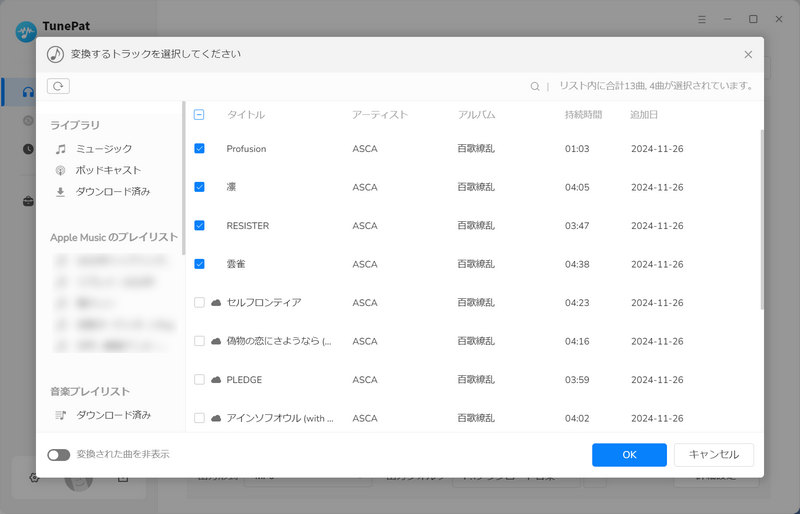Open ポッドキャスト library section
The width and height of the screenshot is (800, 514).
click(108, 170)
